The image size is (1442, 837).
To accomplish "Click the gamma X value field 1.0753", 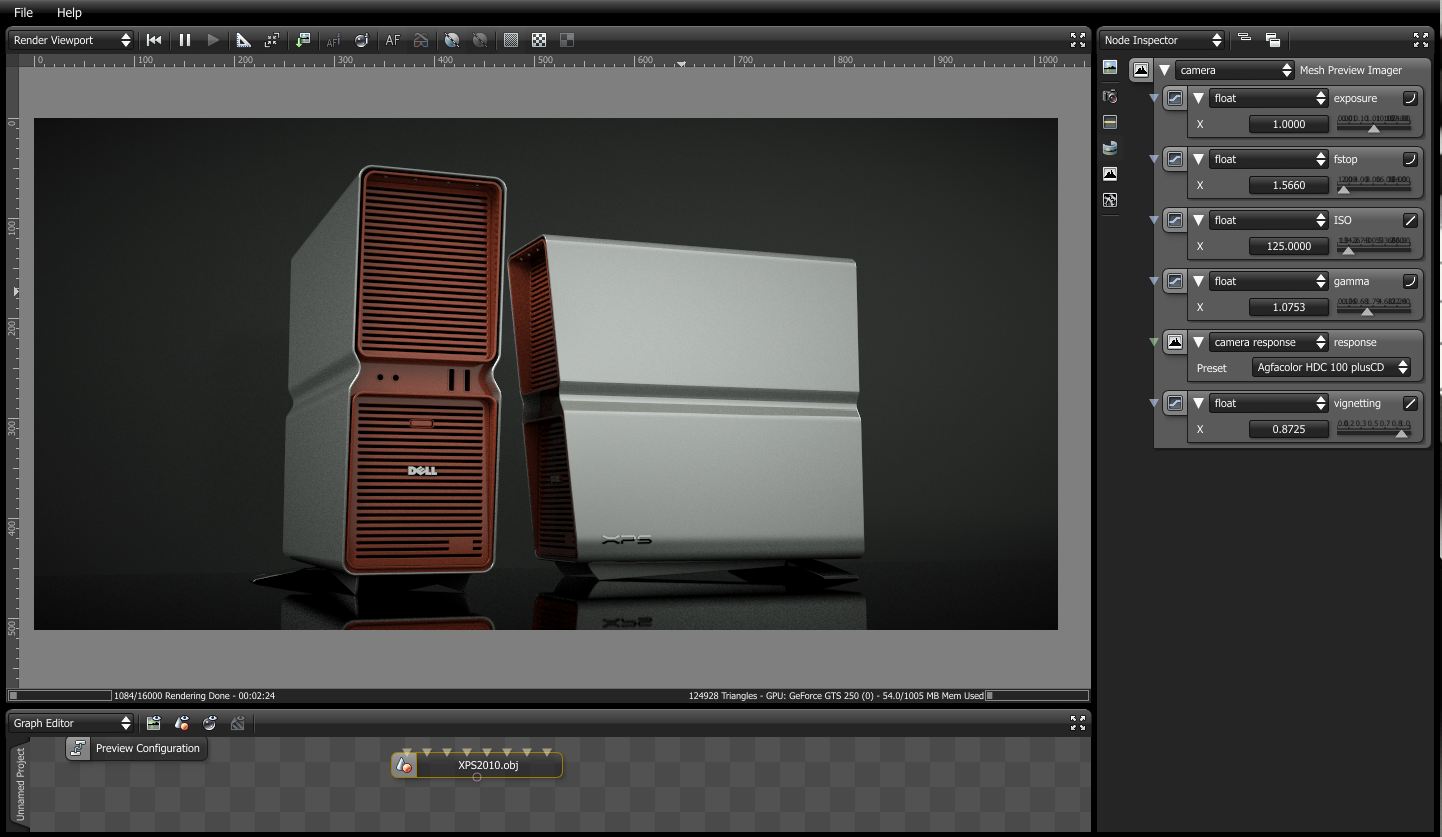I will tap(1289, 307).
